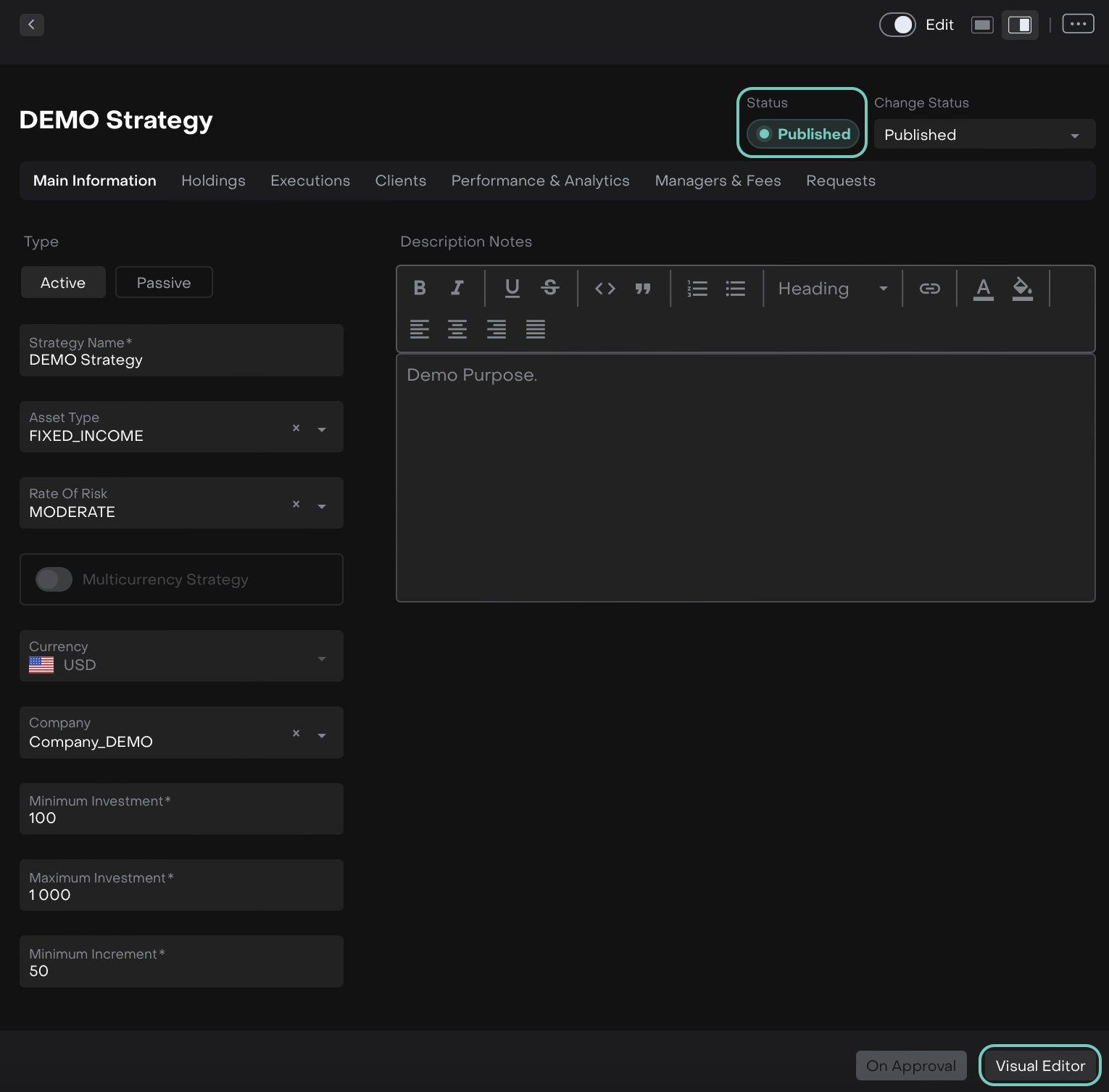Viewport: 1109px width, 1092px height.
Task: Open the text color picker
Action: (983, 288)
